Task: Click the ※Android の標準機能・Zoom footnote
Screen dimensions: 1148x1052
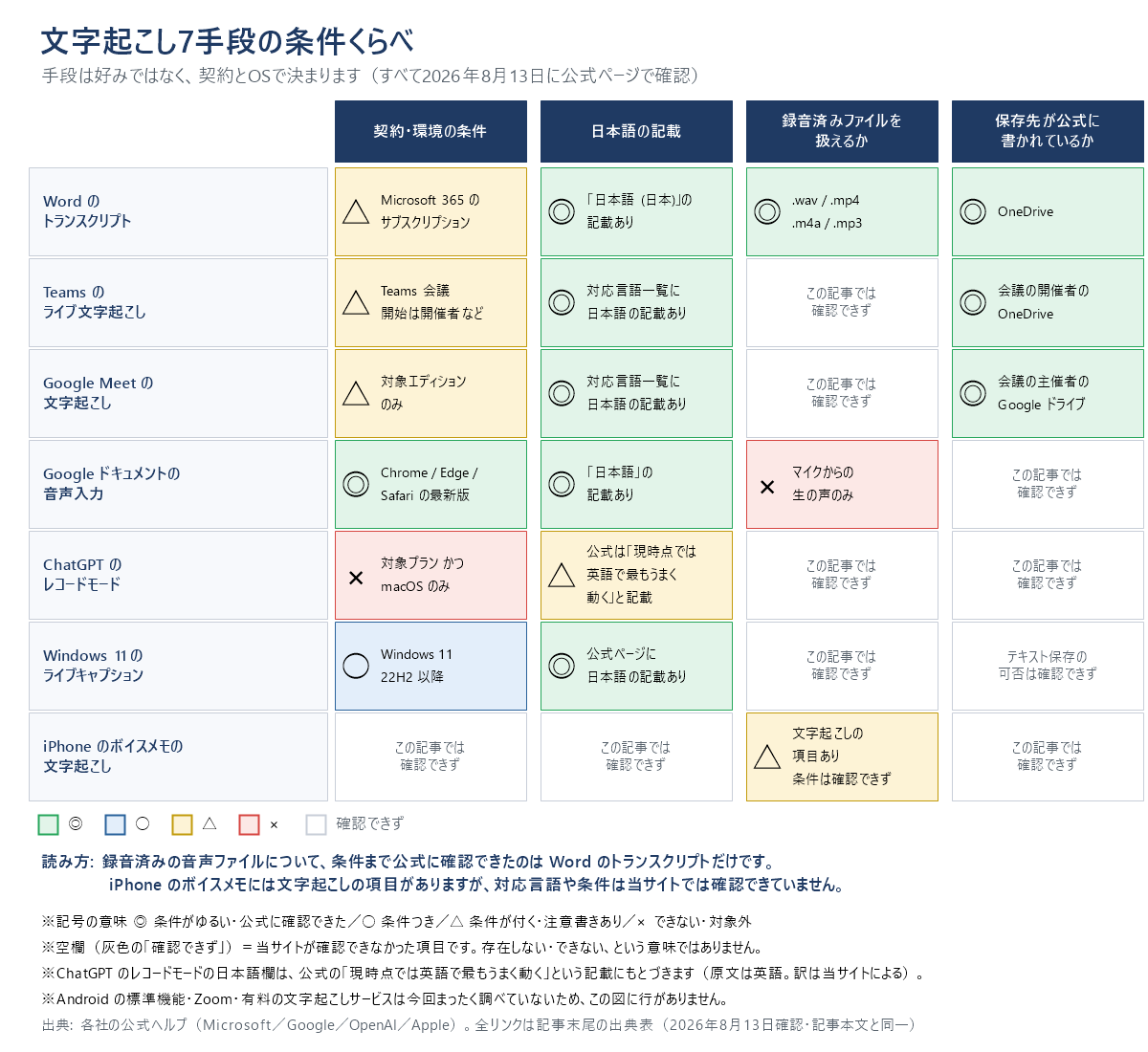Action: [x=385, y=999]
